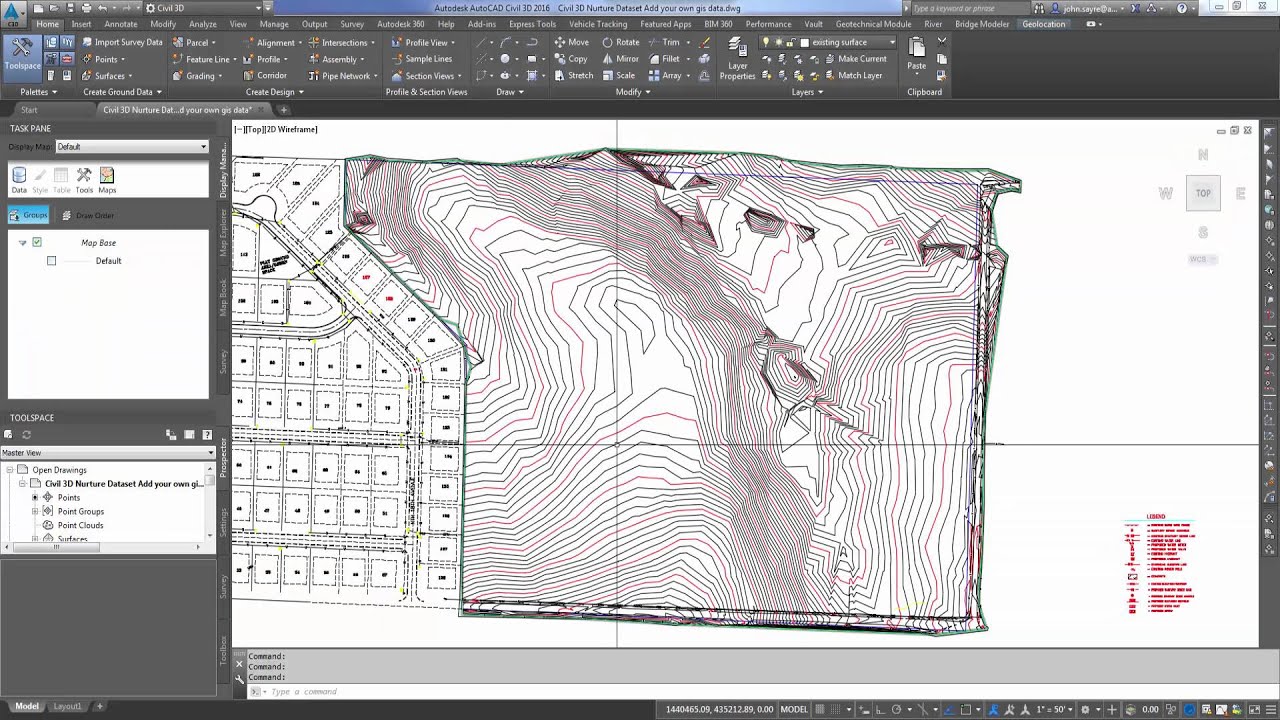Switch to the Annotate ribbon tab
Viewport: 1280px width, 720px height.
121,24
